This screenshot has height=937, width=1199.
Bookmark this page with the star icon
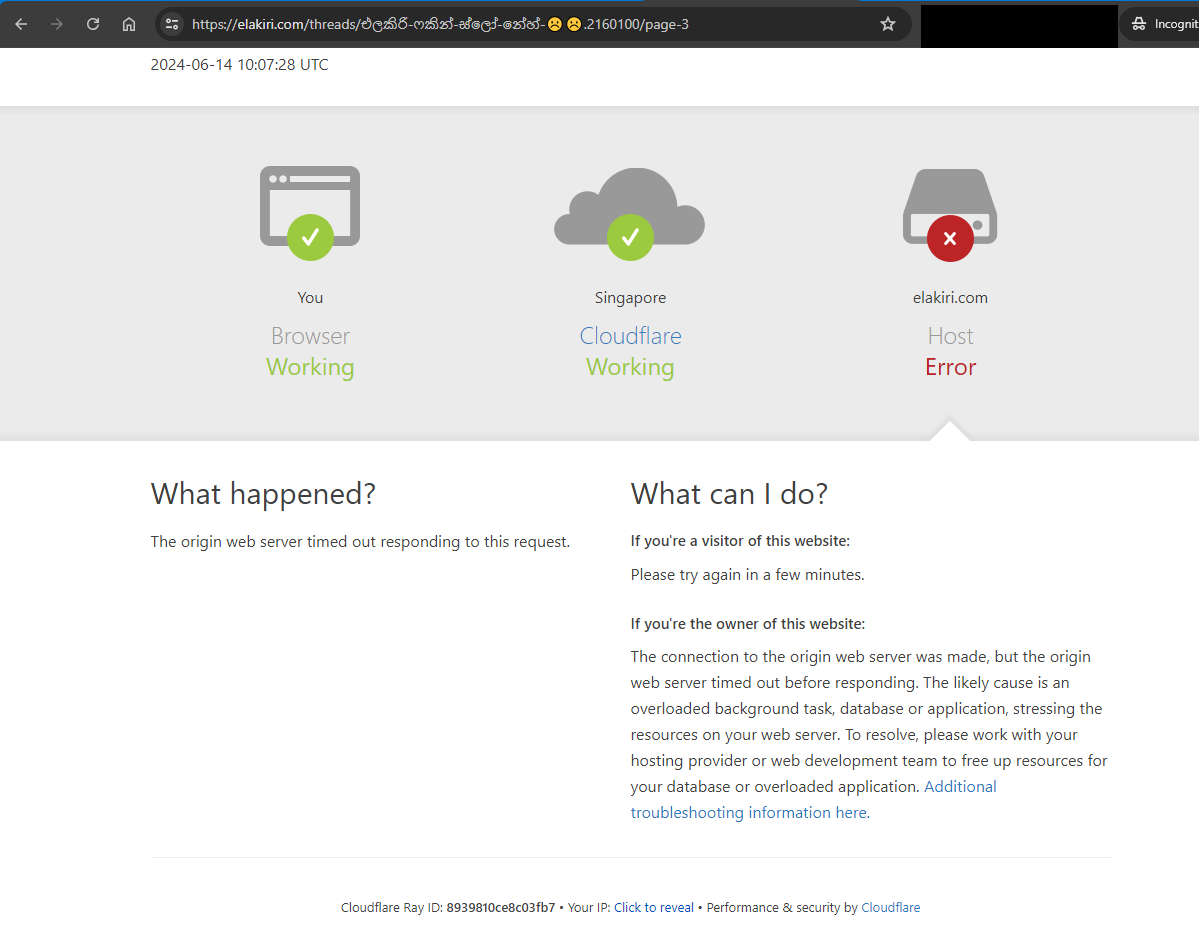point(888,24)
